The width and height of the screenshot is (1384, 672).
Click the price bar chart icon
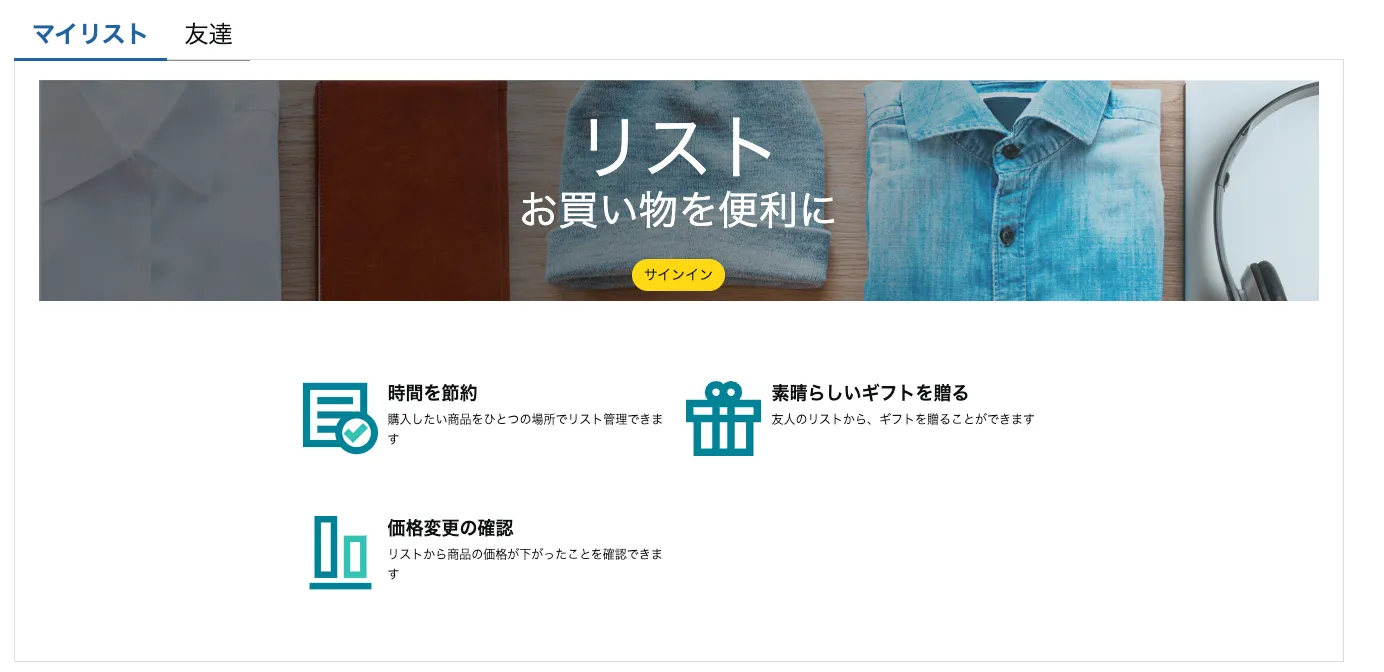pyautogui.click(x=340, y=552)
